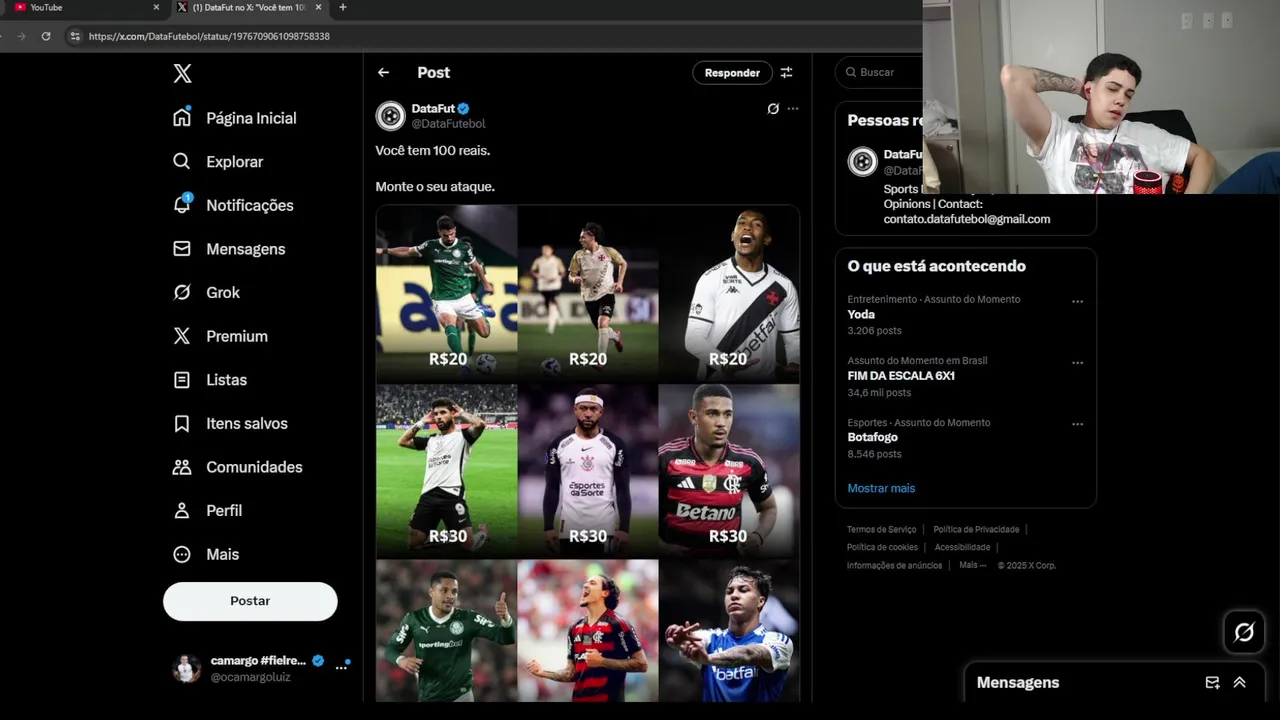Open the Perfil person icon
This screenshot has width=1280, height=720.
point(182,510)
